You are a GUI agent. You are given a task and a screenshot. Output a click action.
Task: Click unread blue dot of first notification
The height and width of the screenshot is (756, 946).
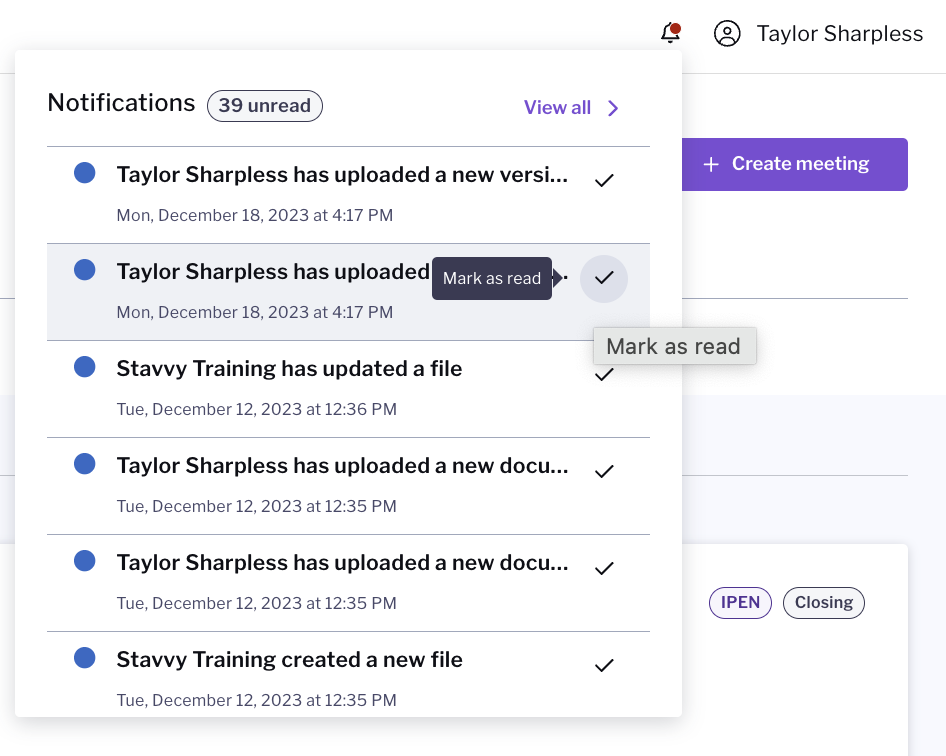(x=84, y=173)
